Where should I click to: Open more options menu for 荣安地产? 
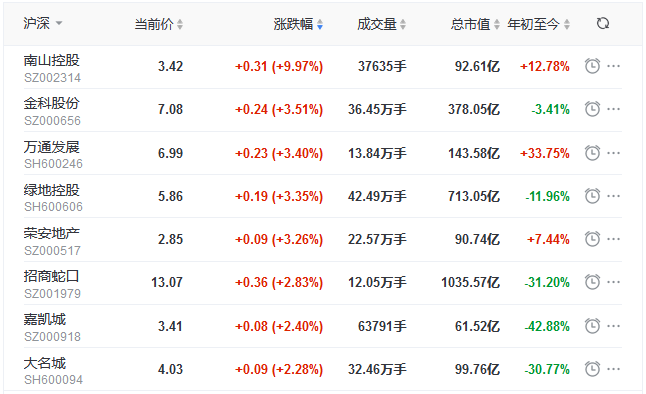613,239
